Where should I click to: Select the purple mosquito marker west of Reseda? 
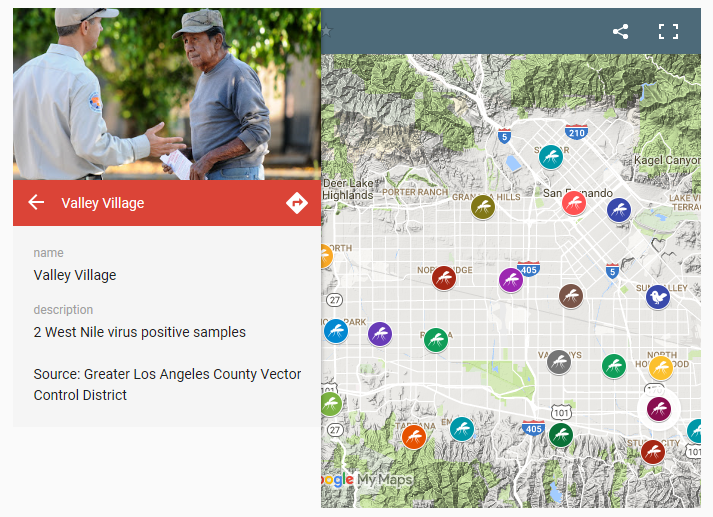(x=380, y=334)
